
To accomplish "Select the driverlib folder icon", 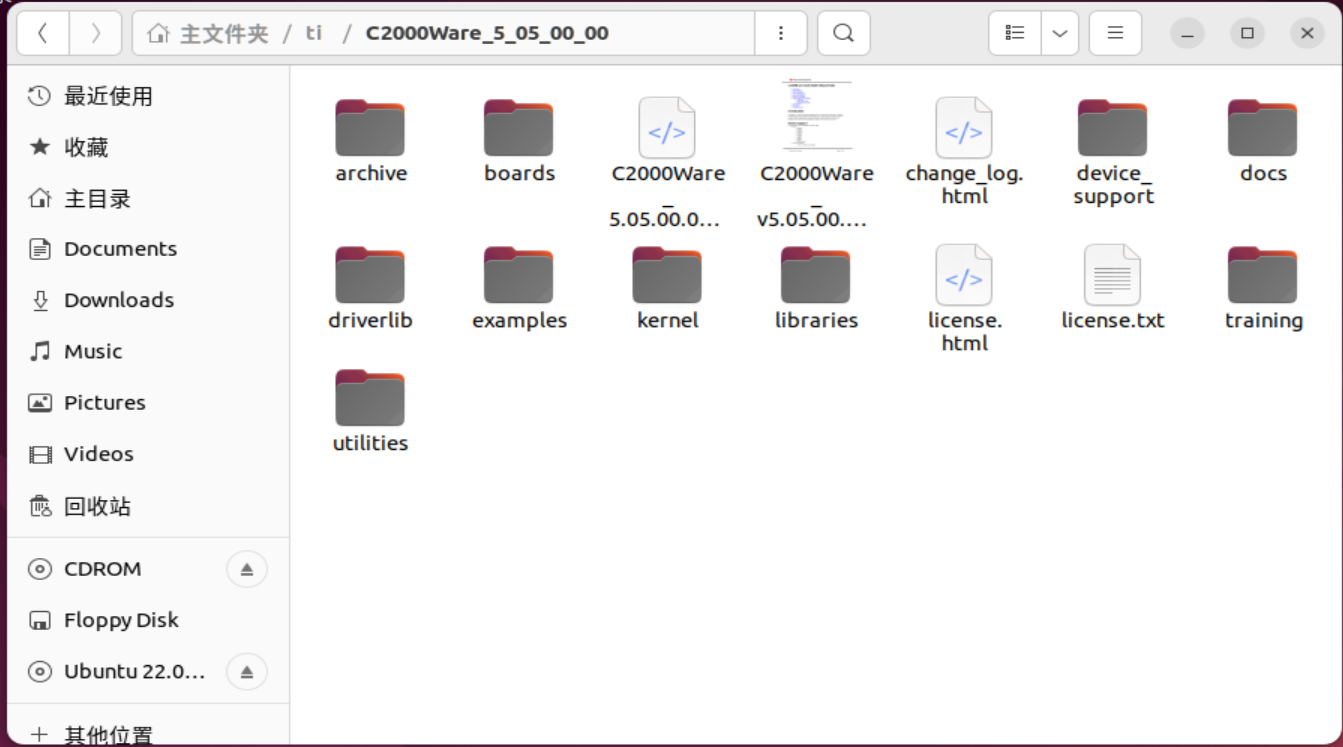I will click(x=370, y=275).
